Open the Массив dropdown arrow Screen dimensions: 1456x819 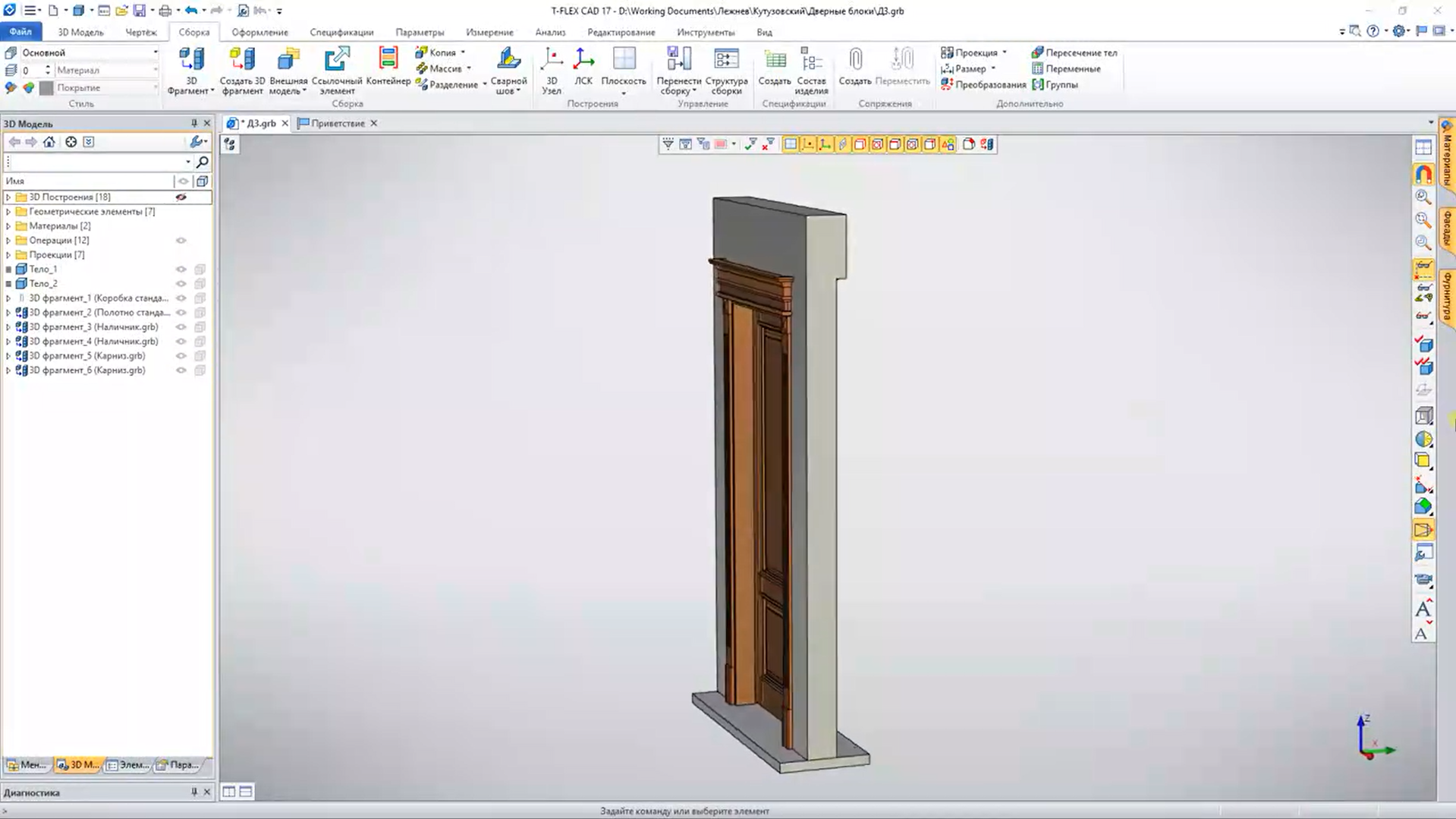(x=469, y=68)
